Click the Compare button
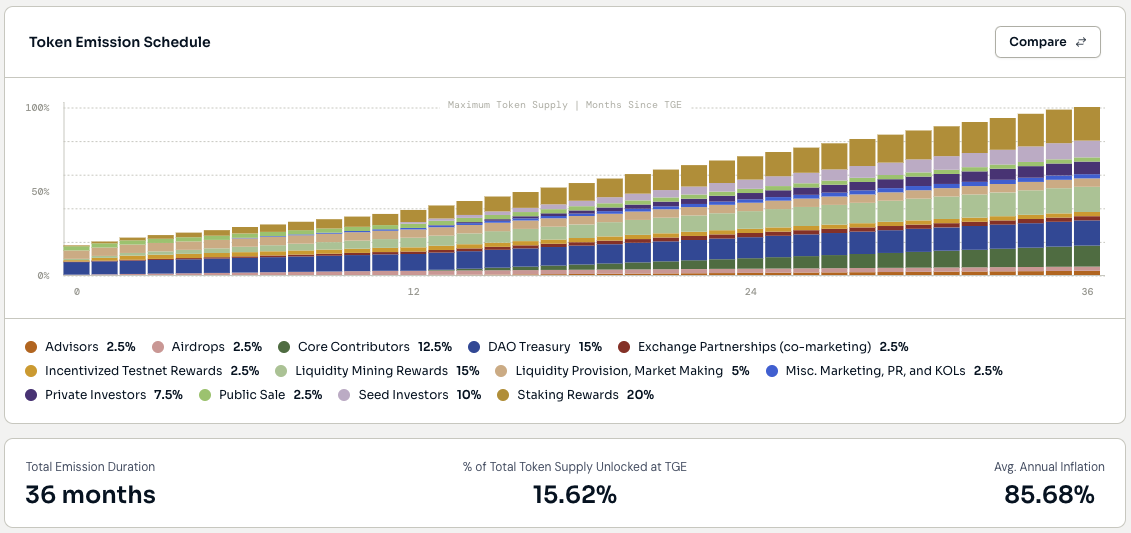1131x533 pixels. (1047, 42)
